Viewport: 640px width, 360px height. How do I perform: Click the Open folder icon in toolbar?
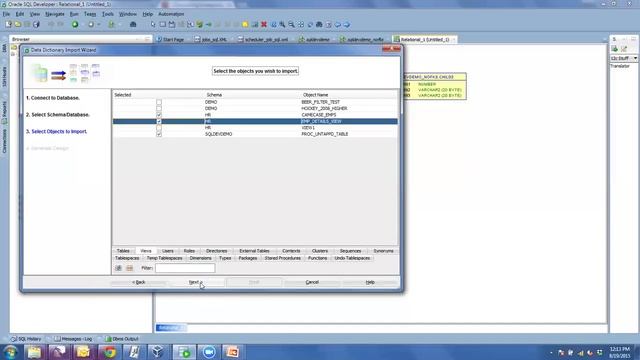click(18, 24)
